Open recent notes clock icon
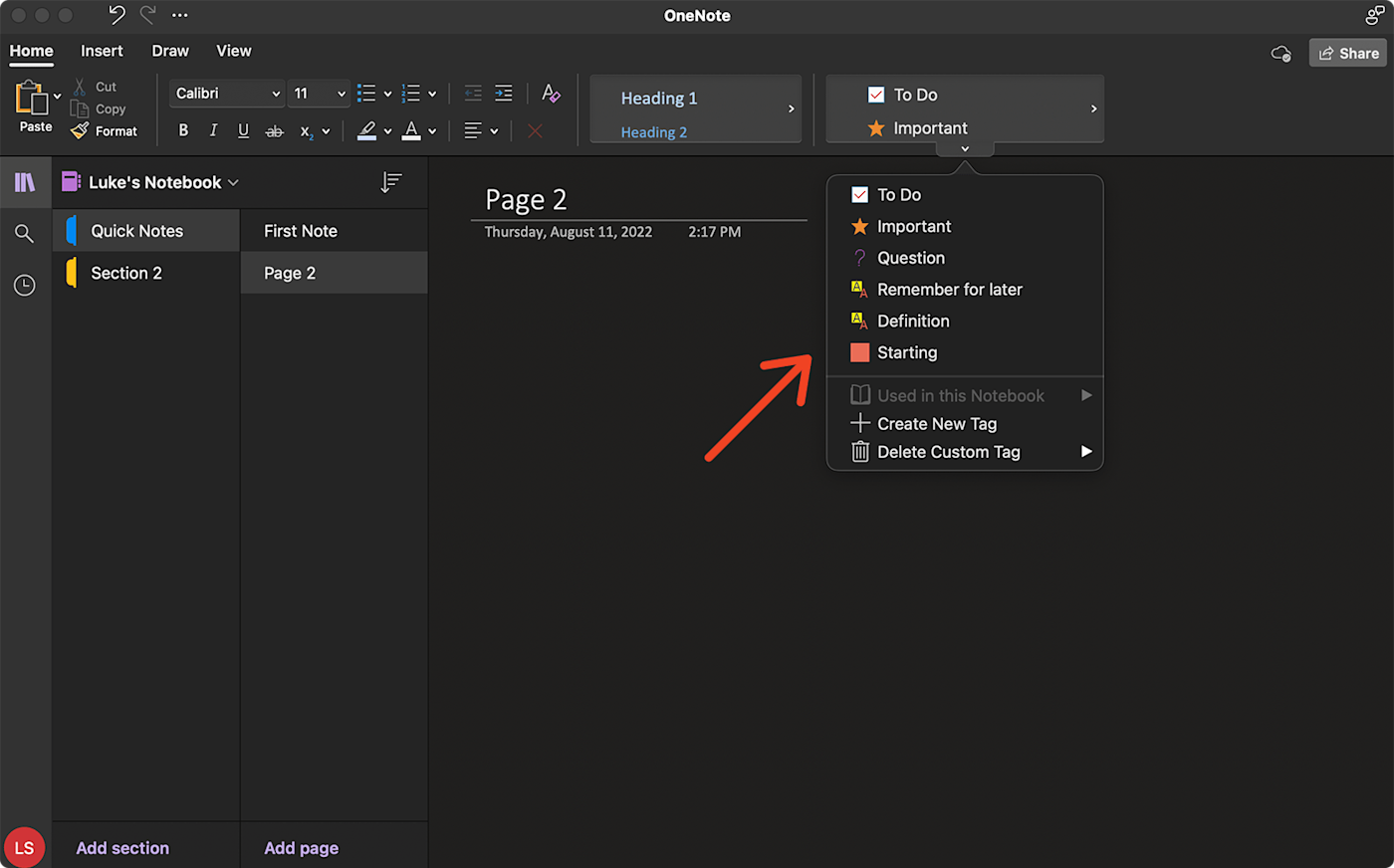The width and height of the screenshot is (1394, 868). pyautogui.click(x=25, y=286)
